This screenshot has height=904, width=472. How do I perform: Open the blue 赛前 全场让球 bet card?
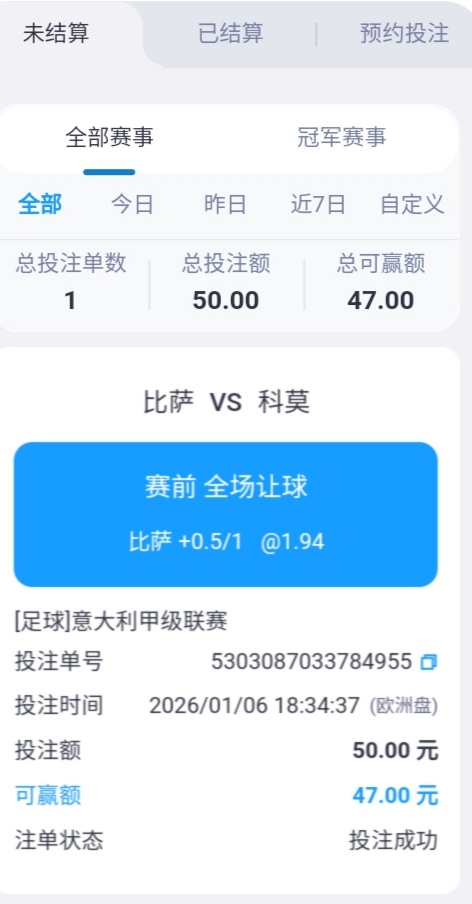pyautogui.click(x=225, y=514)
